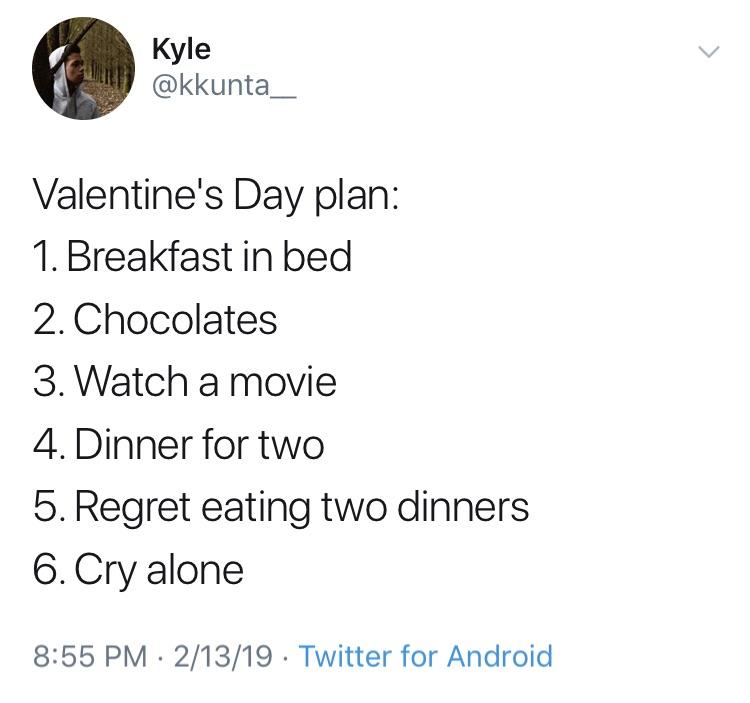The image size is (750, 703).
Task: Click the display name Kyle
Action: click(181, 50)
